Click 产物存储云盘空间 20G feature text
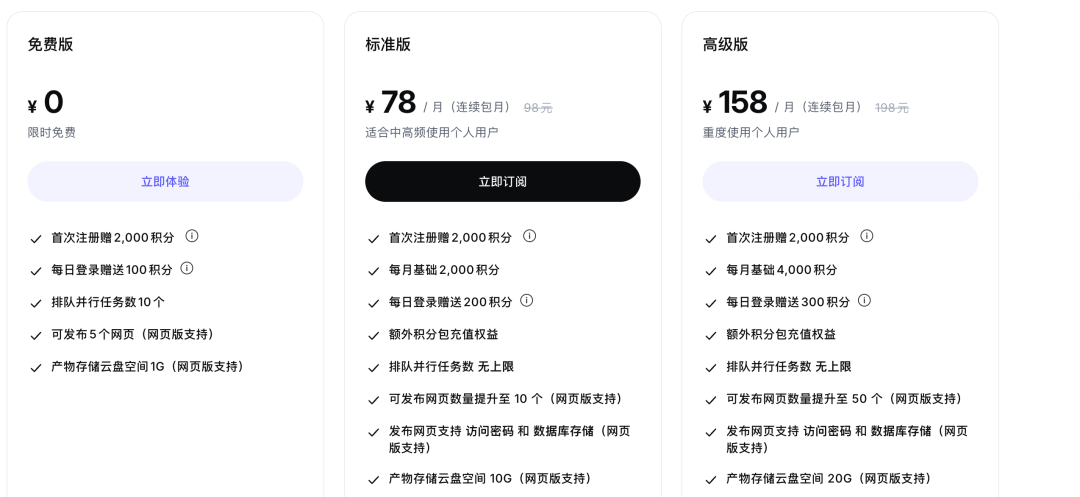 [x=829, y=478]
